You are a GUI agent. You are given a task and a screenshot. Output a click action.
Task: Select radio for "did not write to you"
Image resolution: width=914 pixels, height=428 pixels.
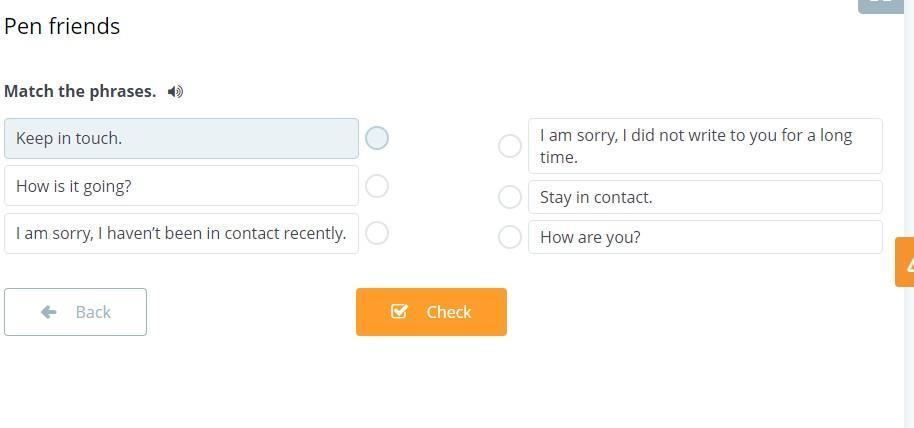(510, 146)
